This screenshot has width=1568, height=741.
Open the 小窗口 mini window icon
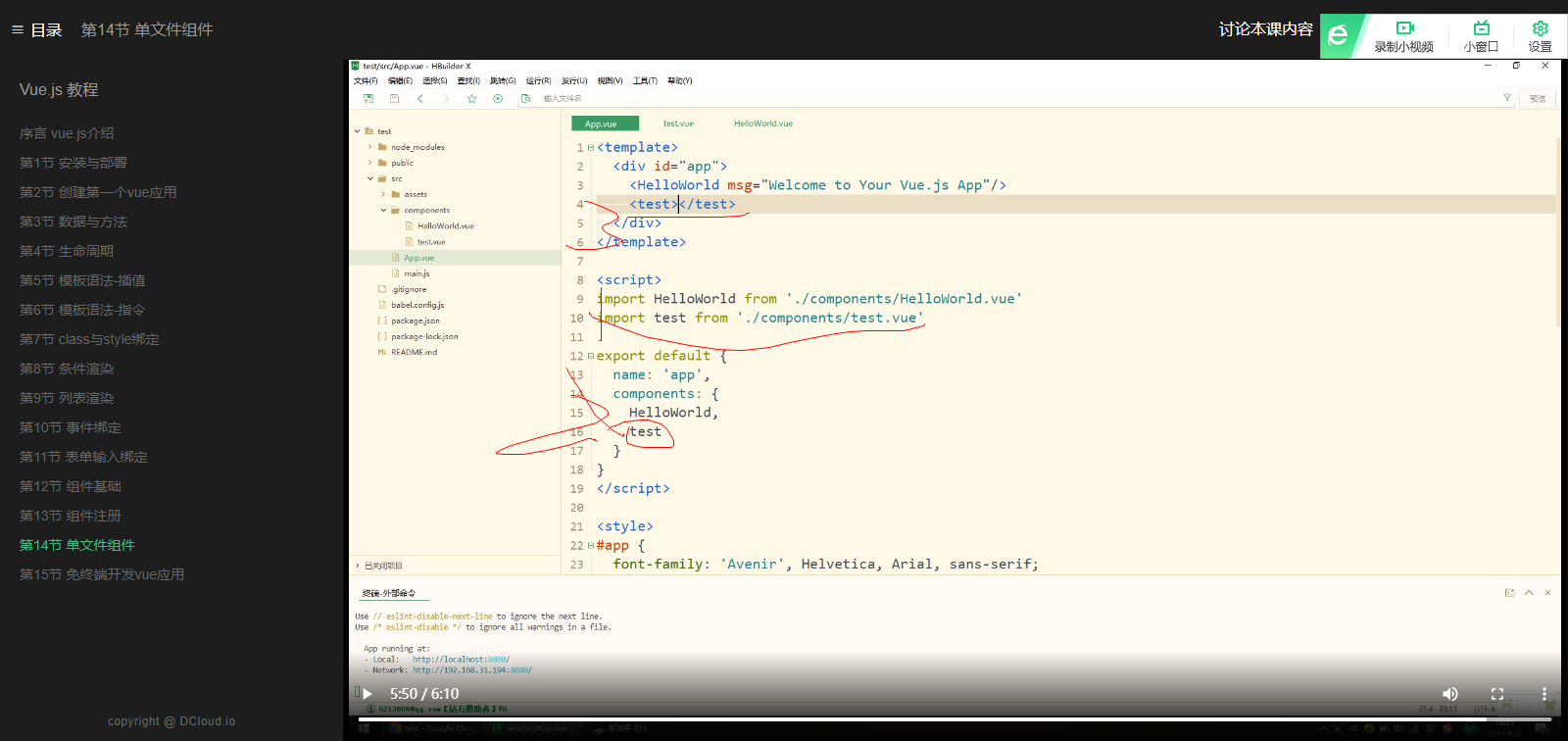[1481, 28]
